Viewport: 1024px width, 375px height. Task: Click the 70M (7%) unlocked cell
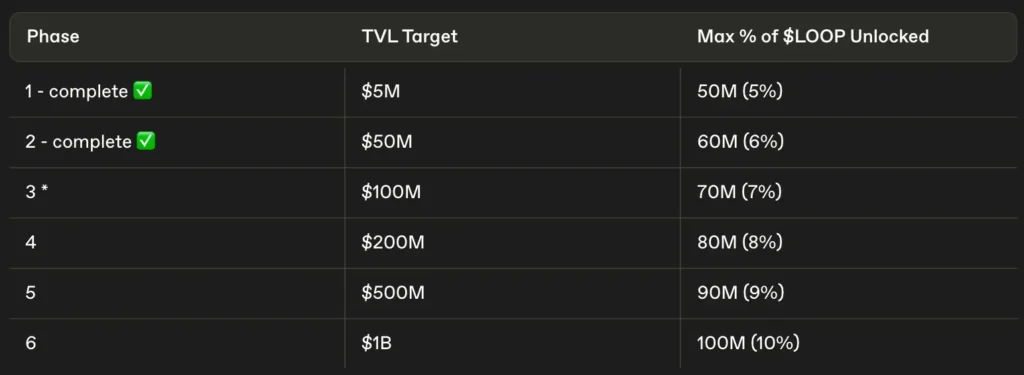(x=848, y=193)
